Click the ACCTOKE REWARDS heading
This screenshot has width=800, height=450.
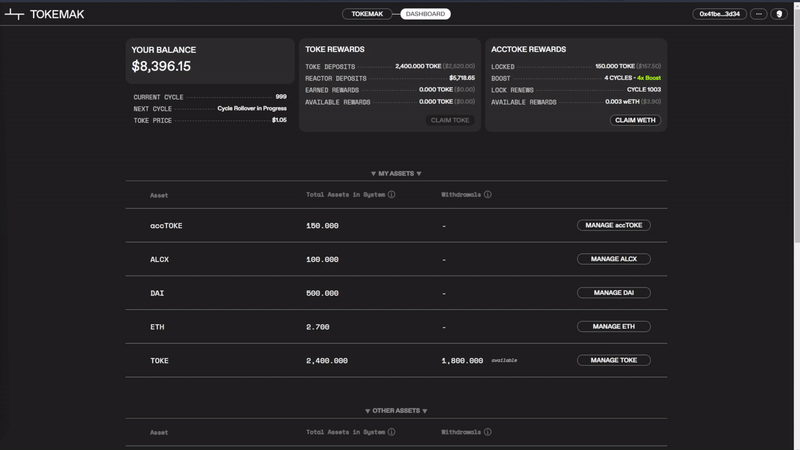(529, 49)
